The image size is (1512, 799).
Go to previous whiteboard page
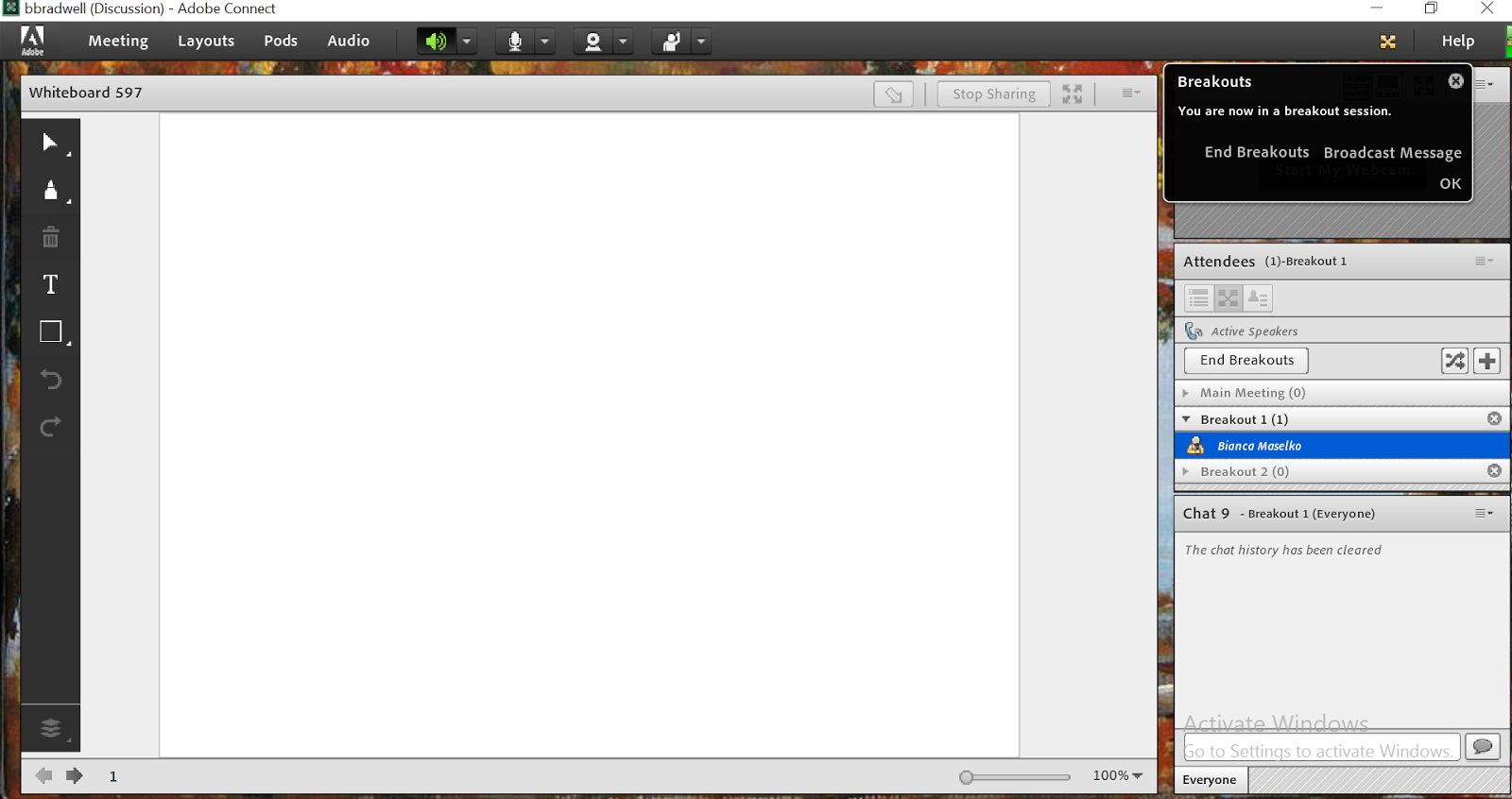tap(43, 775)
